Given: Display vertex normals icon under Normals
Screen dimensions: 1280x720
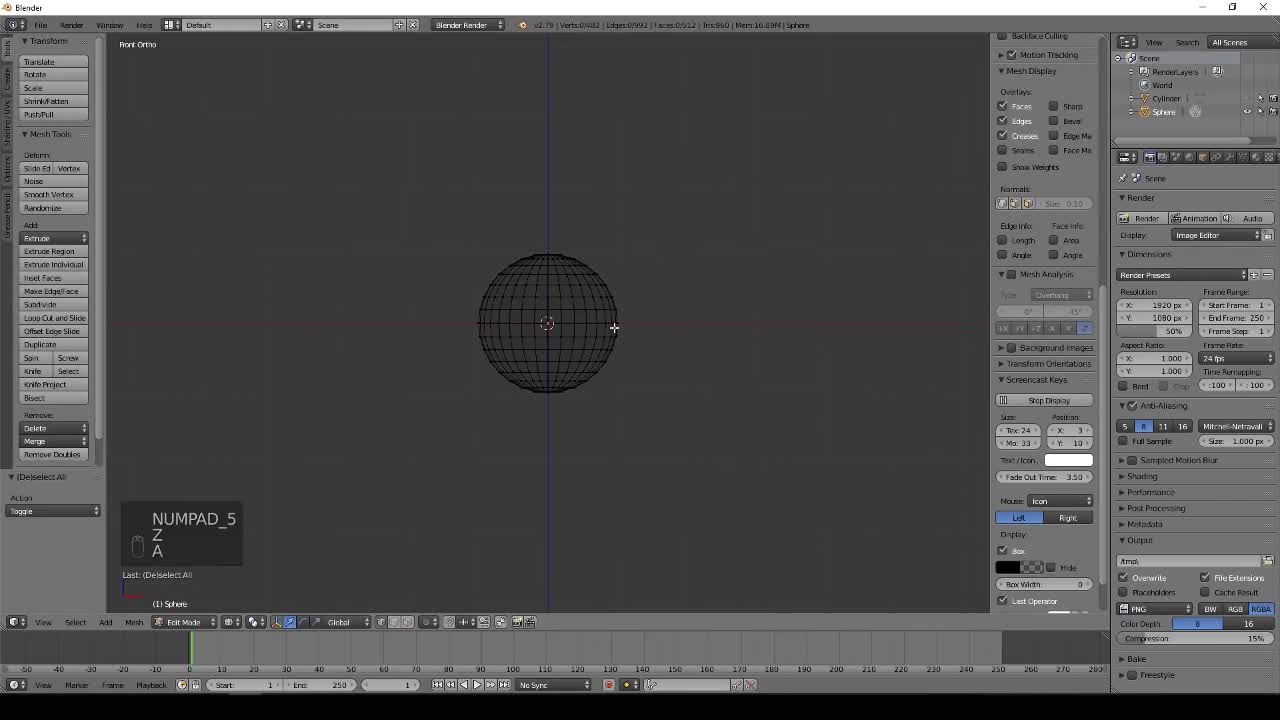Looking at the screenshot, I should point(1002,203).
